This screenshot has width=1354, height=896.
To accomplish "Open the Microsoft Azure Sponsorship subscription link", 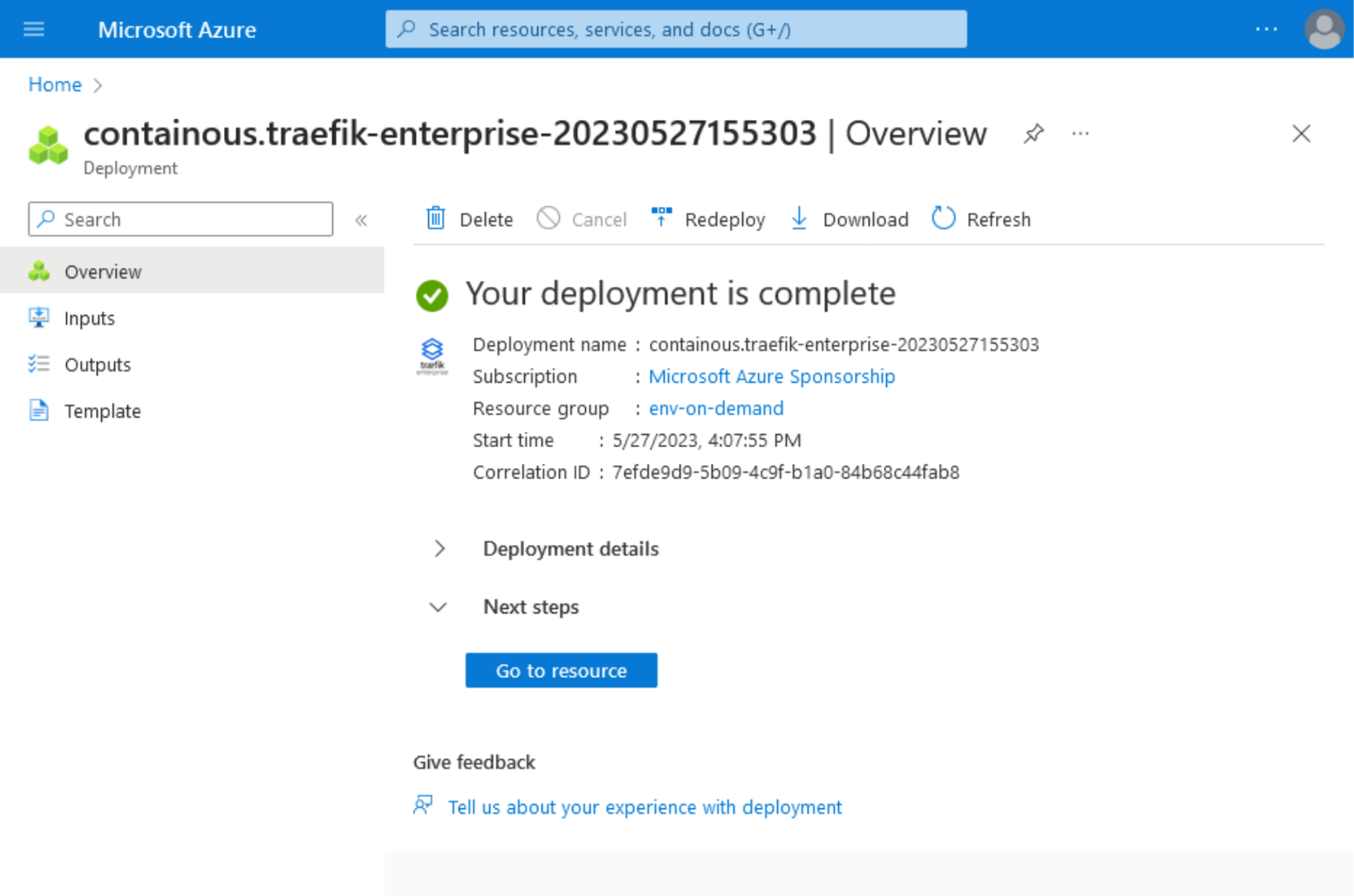I will click(771, 376).
